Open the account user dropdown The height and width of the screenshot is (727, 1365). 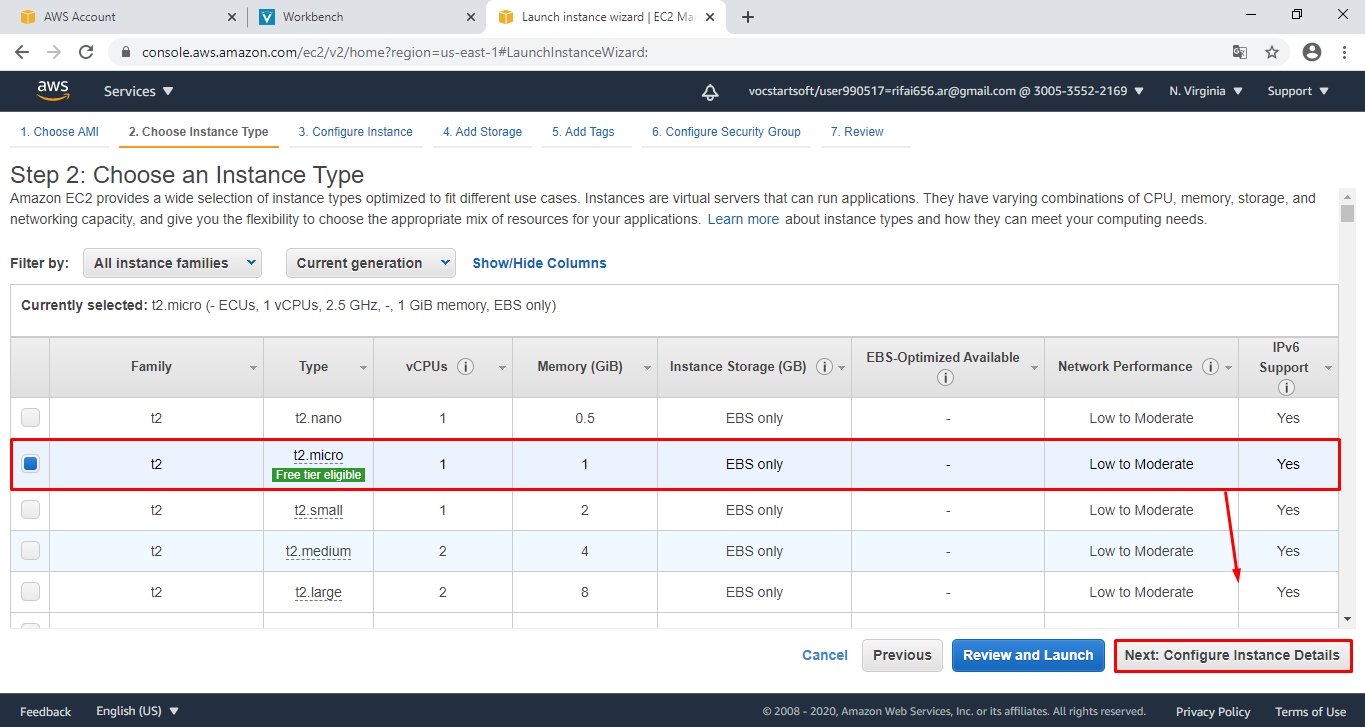click(x=945, y=91)
